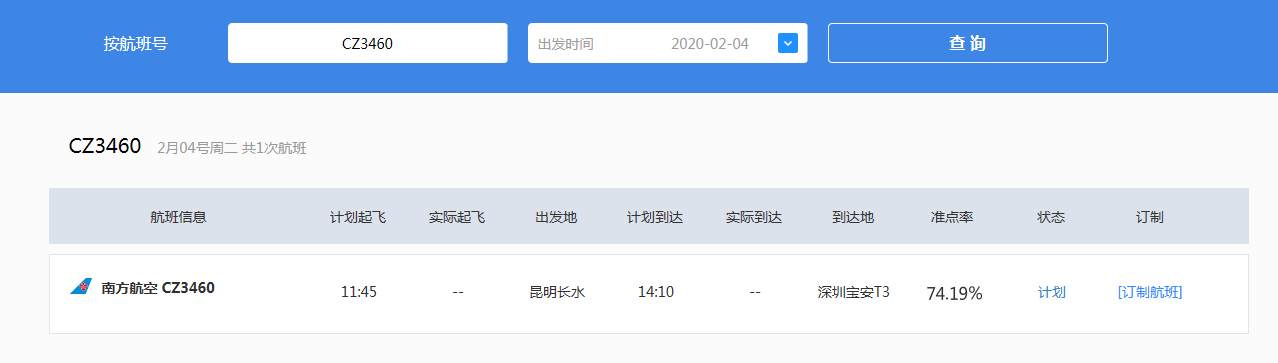The height and width of the screenshot is (363, 1278).
Task: Click the 订制 column header
Action: 1150,217
